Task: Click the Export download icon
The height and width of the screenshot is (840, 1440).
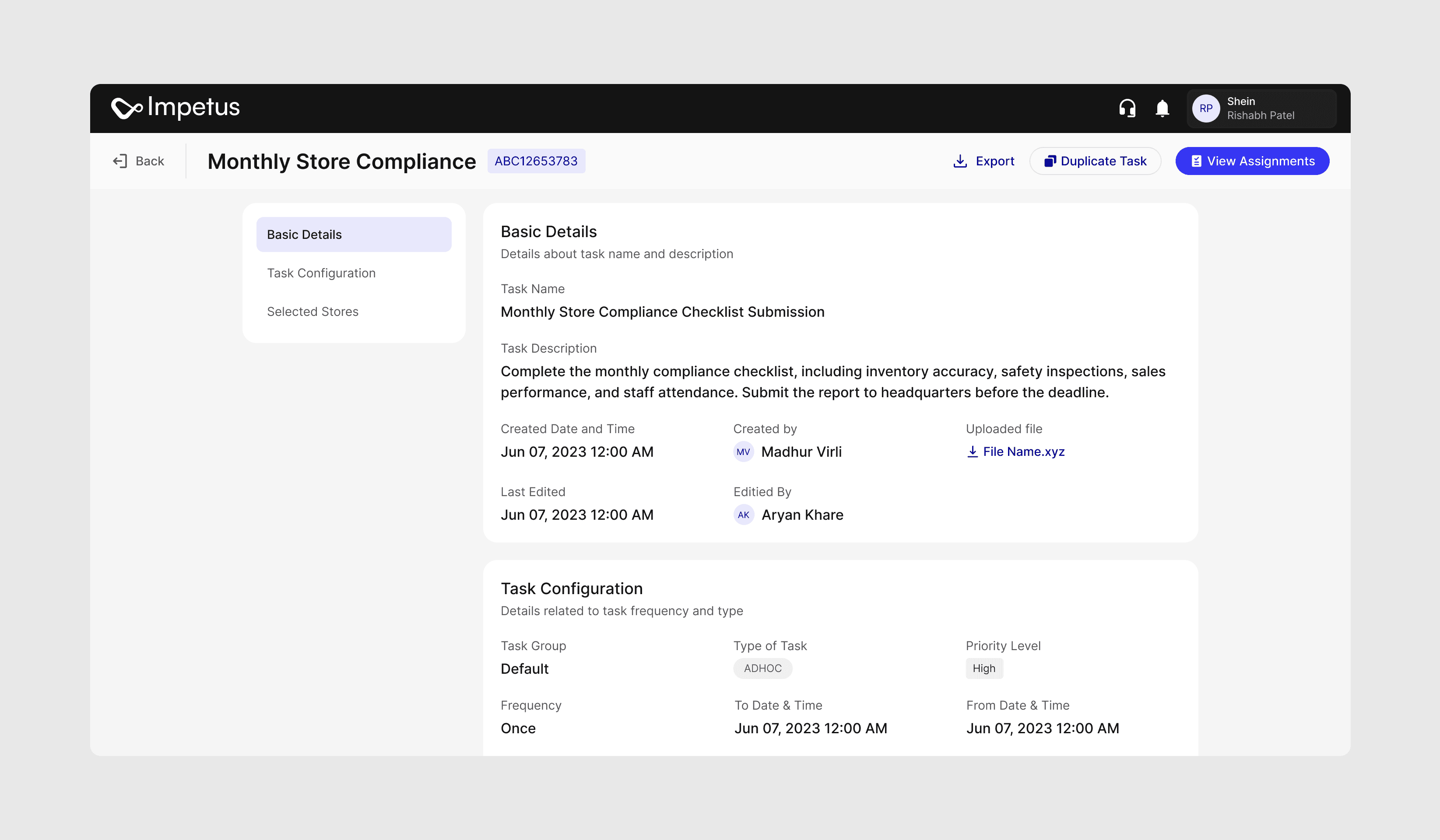Action: click(960, 161)
